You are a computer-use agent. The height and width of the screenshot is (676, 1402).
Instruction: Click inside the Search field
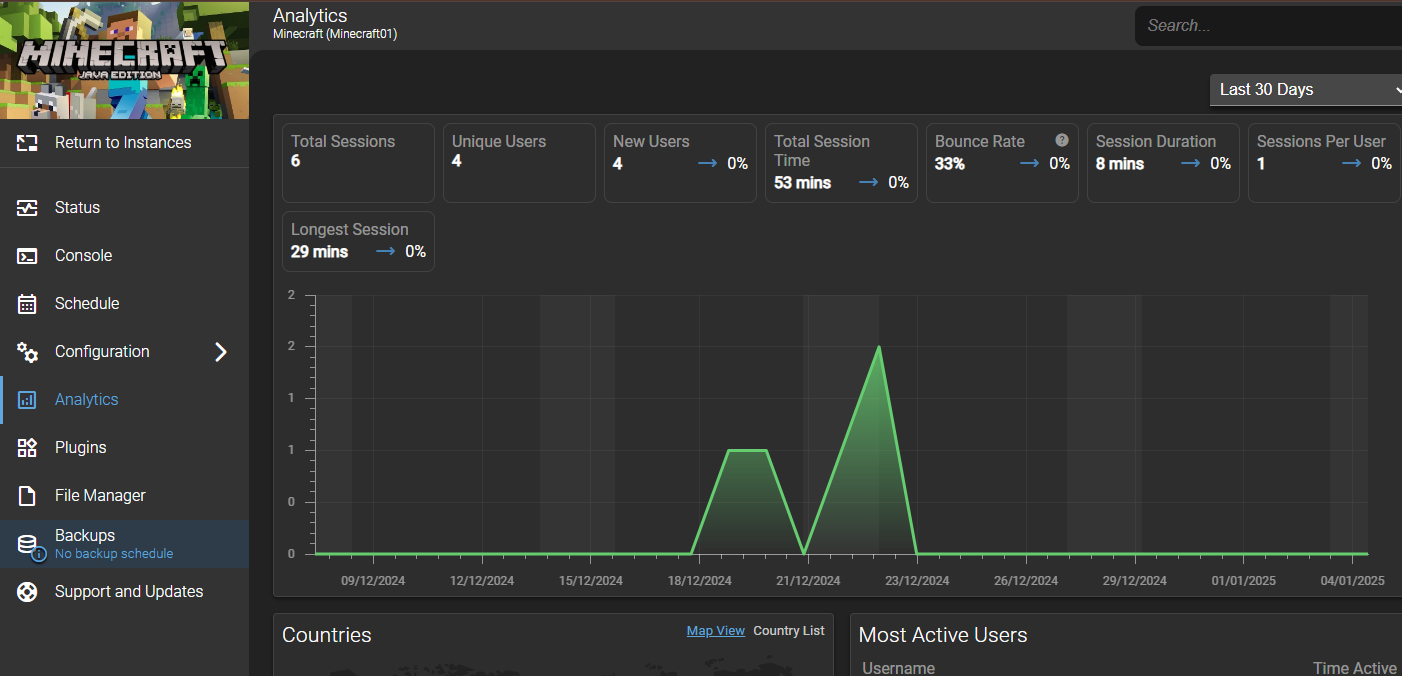click(x=1270, y=26)
